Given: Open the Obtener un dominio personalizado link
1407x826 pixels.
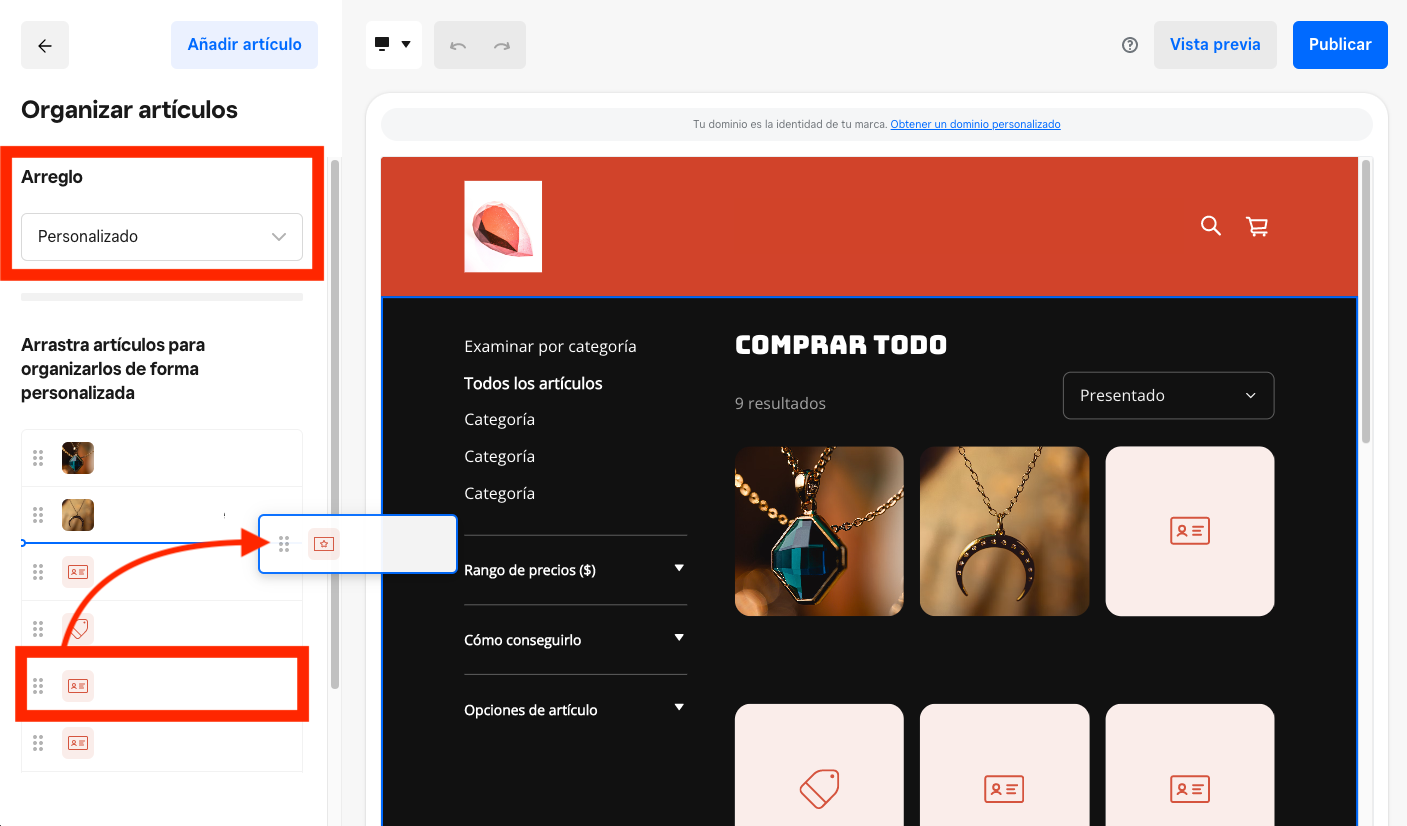Looking at the screenshot, I should (x=975, y=124).
